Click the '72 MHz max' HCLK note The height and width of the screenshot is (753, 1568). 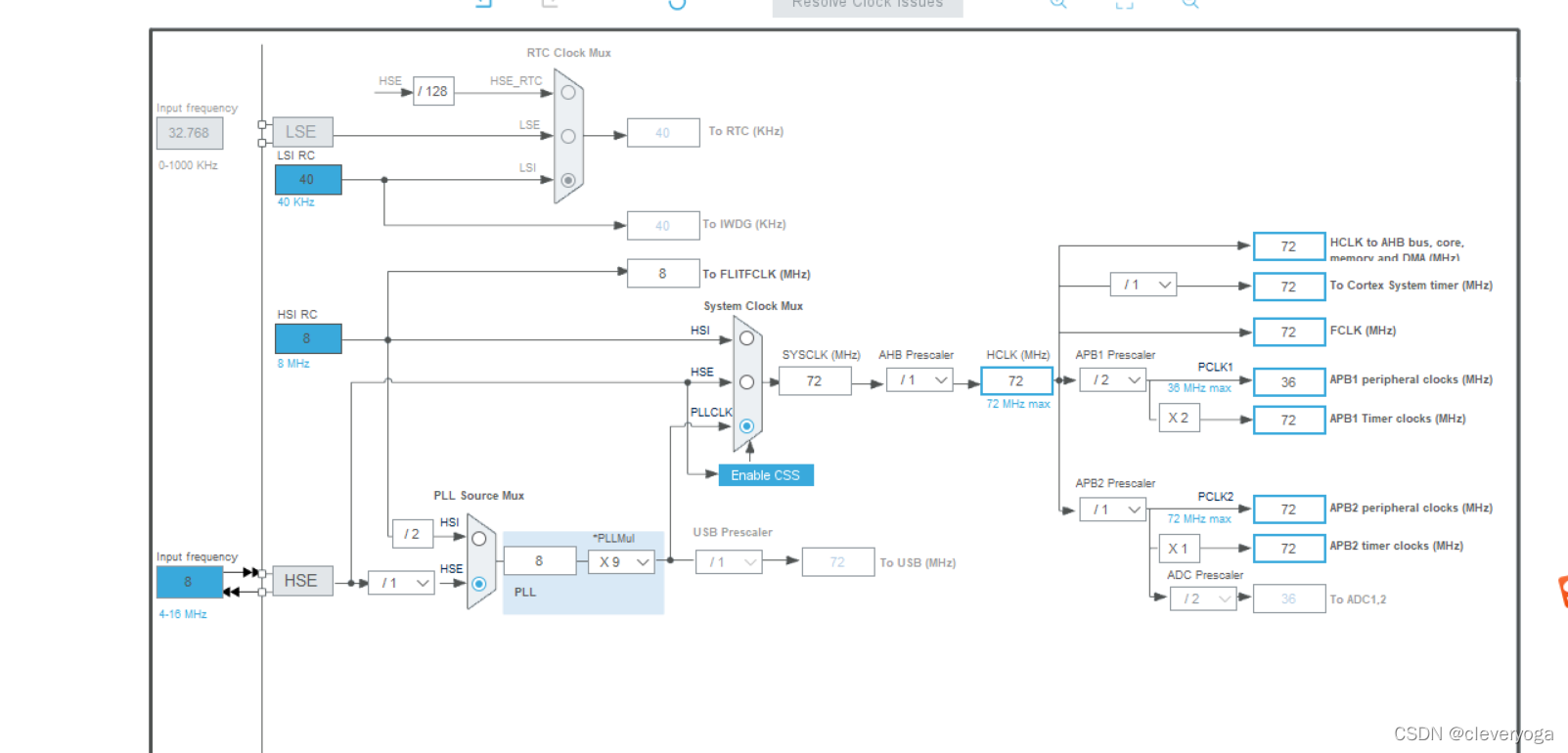[1018, 404]
